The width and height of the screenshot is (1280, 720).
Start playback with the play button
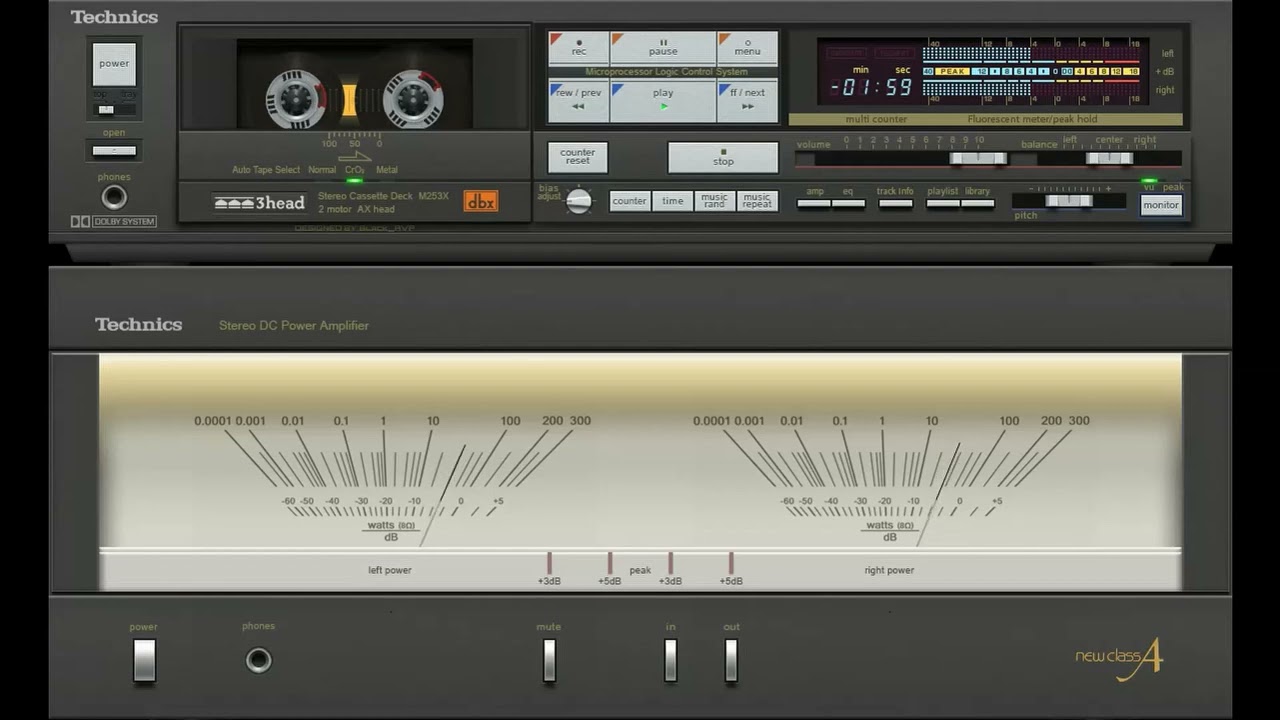click(x=663, y=101)
